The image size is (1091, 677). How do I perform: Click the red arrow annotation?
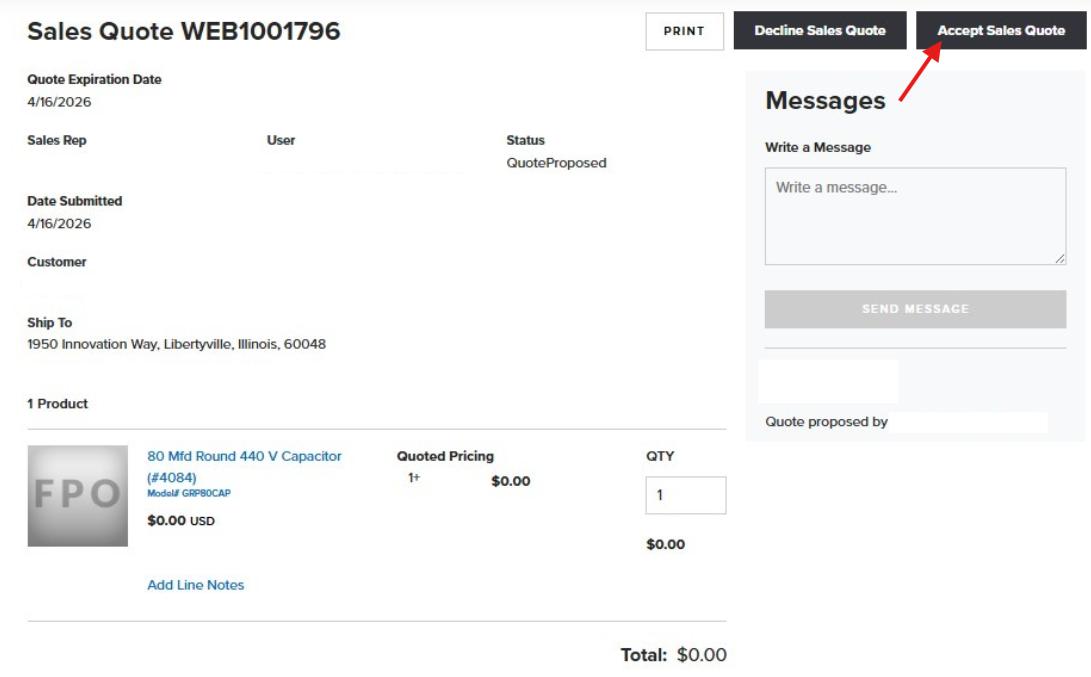(x=921, y=72)
